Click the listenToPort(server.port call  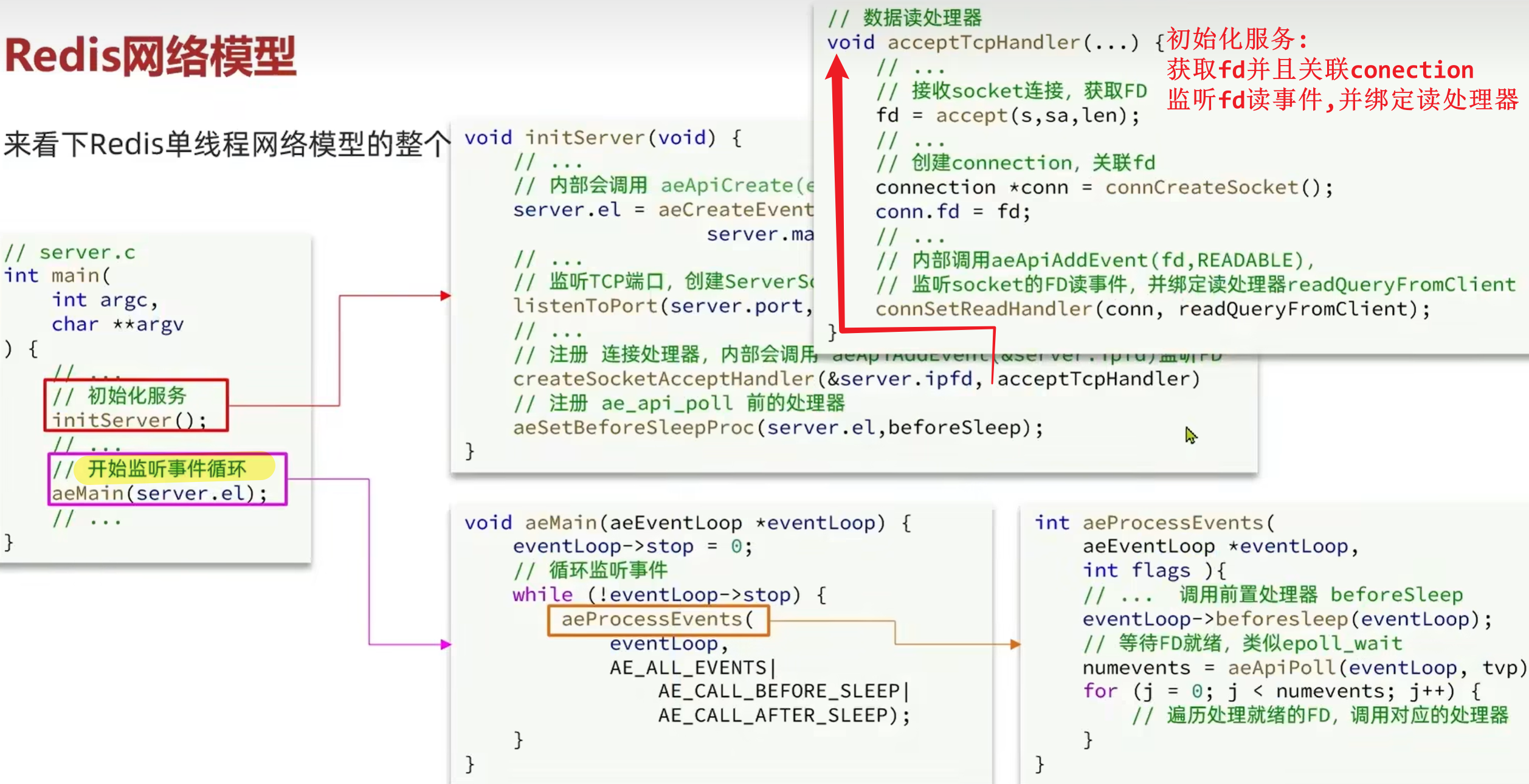[x=661, y=306]
